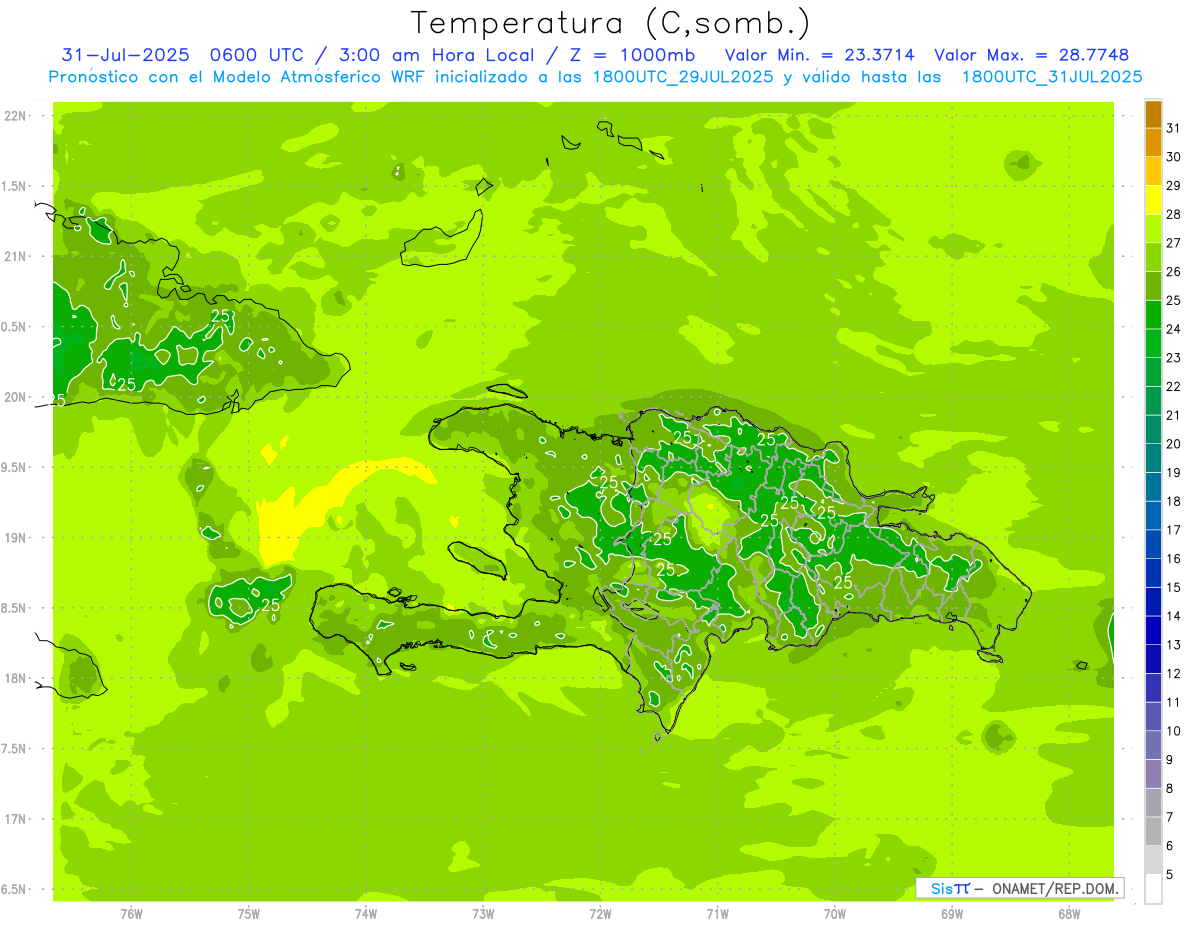Click the title "Temperatura (C,somb.)"
1200x927 pixels.
(610, 22)
